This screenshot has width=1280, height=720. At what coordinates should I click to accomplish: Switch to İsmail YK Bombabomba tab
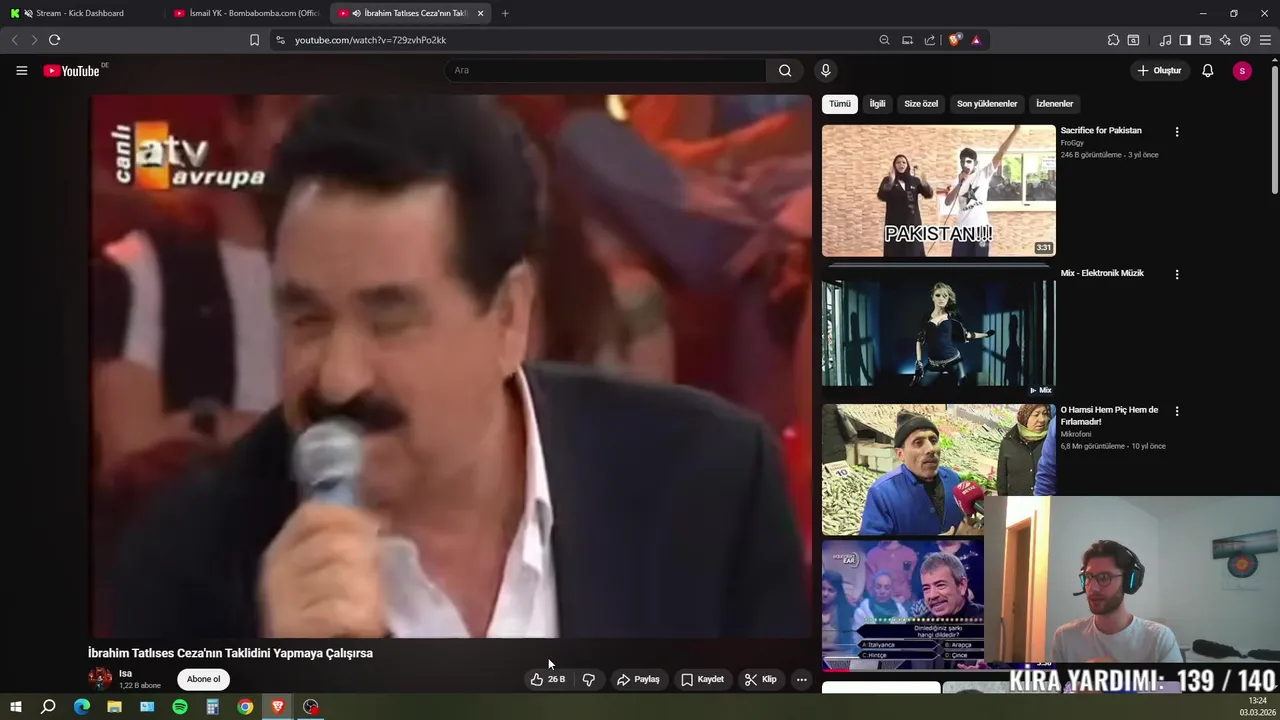tap(246, 13)
